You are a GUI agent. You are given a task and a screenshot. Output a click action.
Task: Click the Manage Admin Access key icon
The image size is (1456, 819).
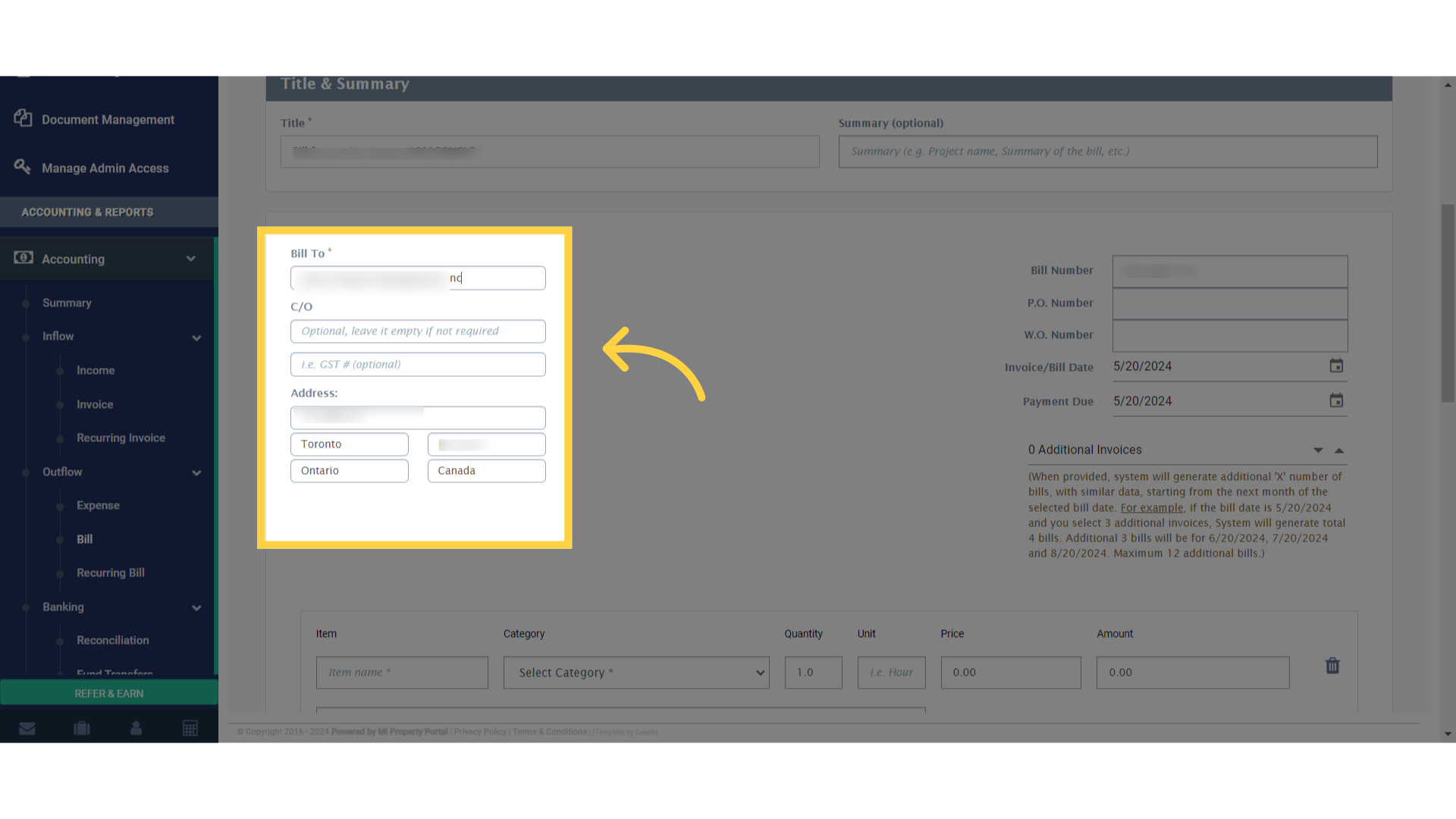23,167
